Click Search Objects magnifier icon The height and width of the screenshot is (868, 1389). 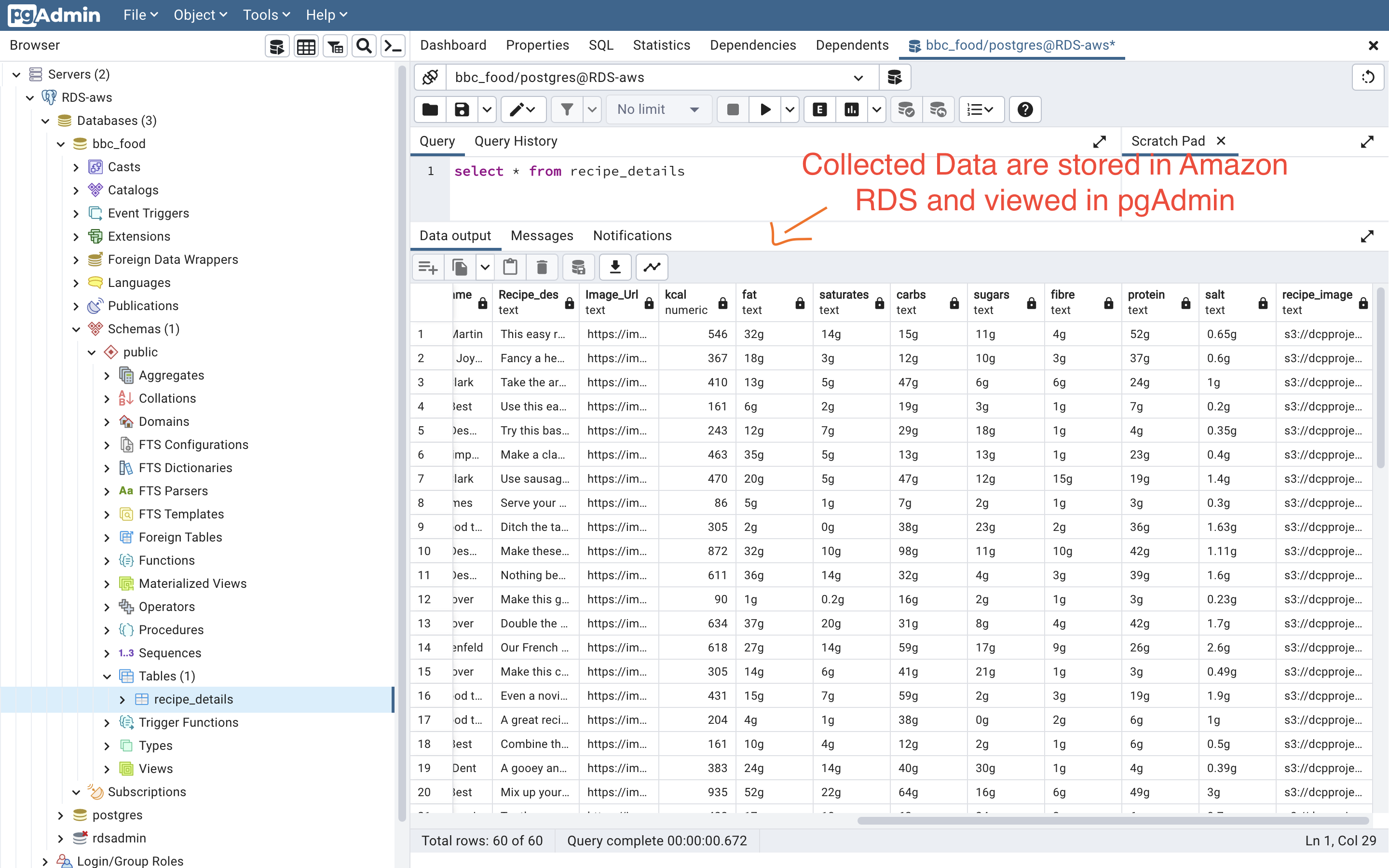363,46
